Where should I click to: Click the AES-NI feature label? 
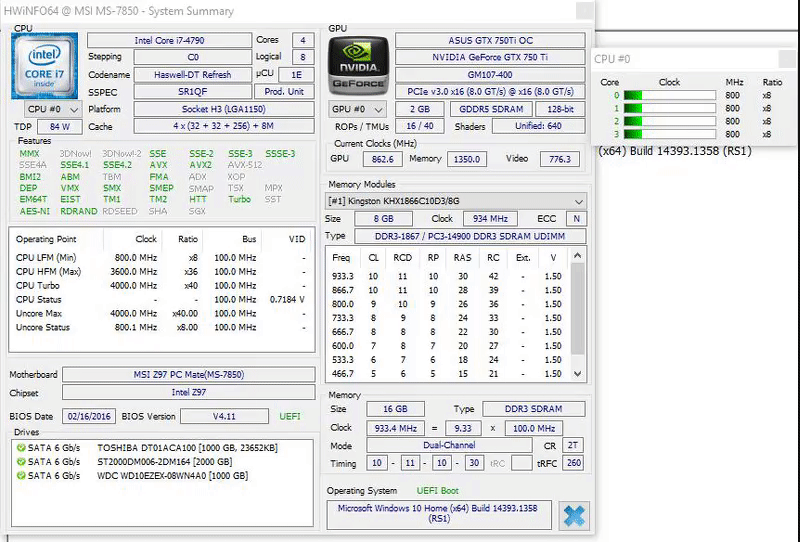click(35, 211)
